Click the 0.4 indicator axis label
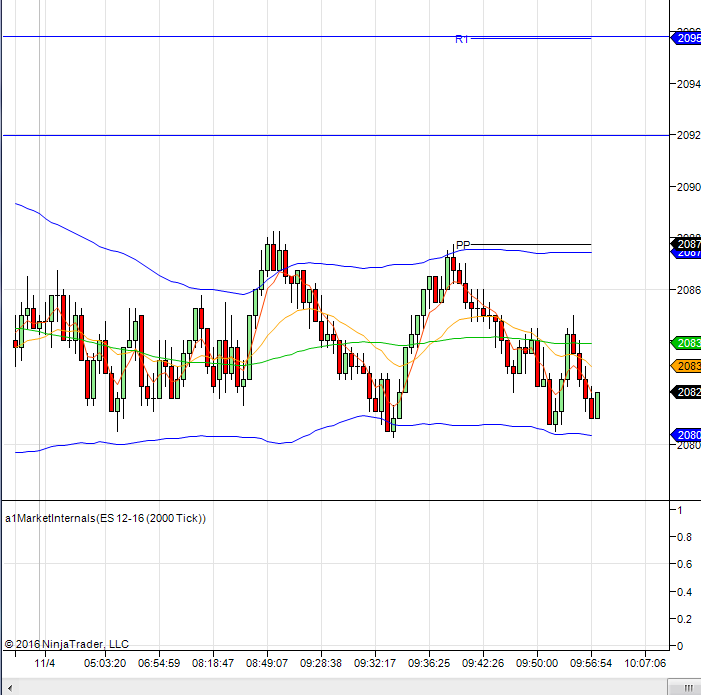This screenshot has width=701, height=695. 684,592
